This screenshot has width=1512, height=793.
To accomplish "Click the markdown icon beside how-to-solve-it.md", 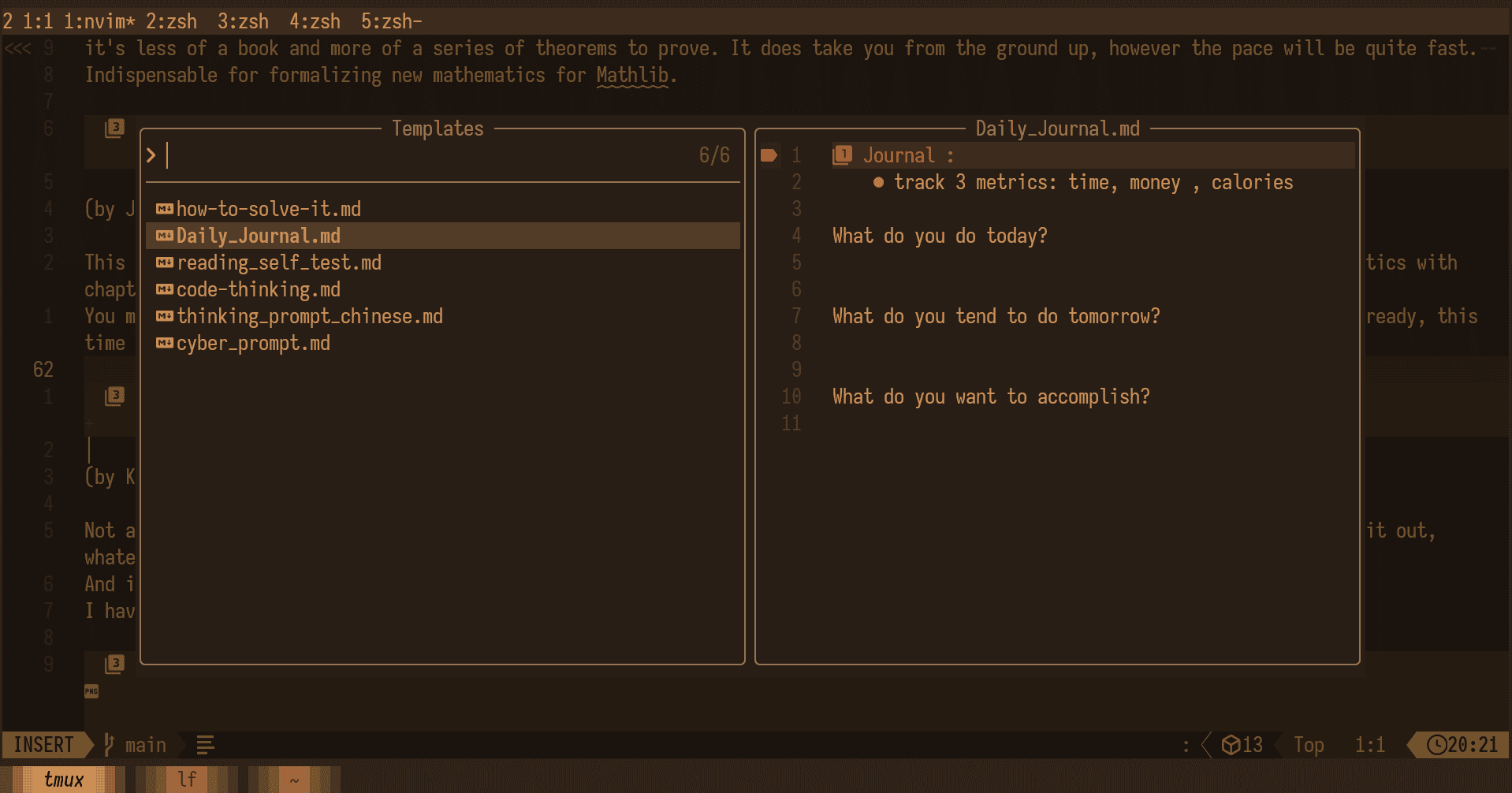I will pos(164,209).
